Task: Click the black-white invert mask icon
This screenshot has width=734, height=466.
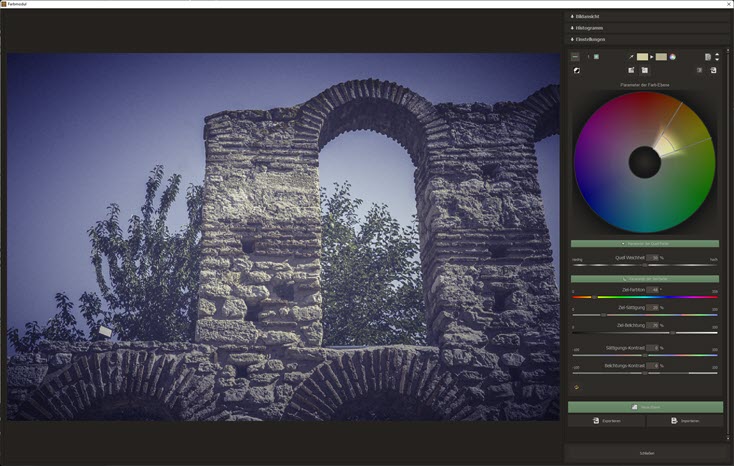Action: (x=577, y=70)
